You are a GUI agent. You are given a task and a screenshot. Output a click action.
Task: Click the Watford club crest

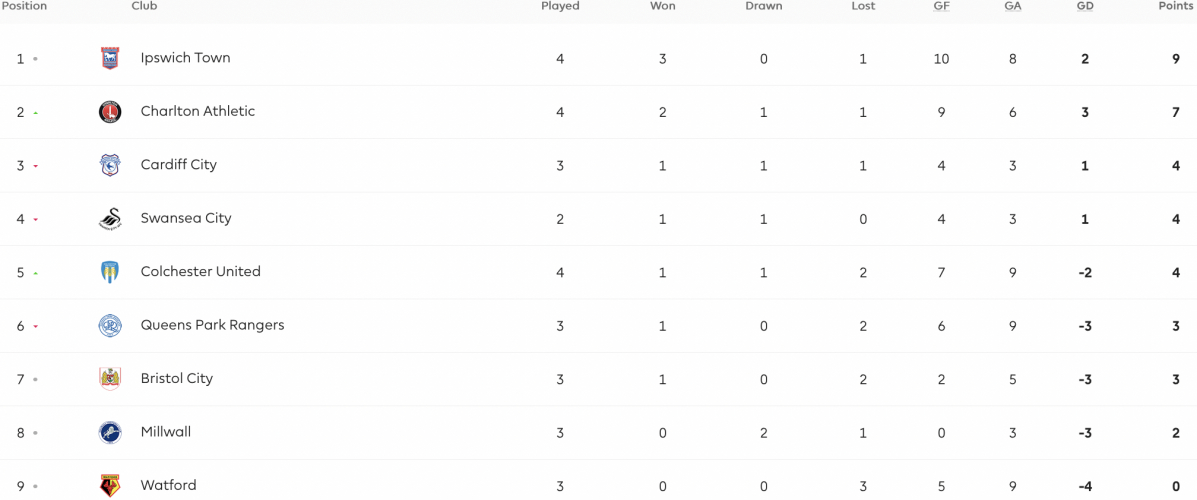(x=110, y=486)
